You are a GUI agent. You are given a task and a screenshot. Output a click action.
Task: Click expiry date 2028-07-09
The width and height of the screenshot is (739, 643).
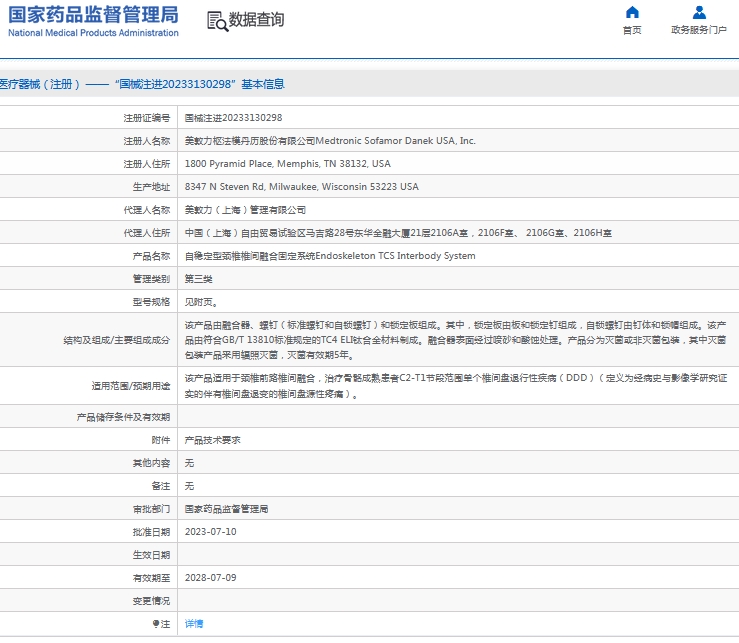[210, 578]
